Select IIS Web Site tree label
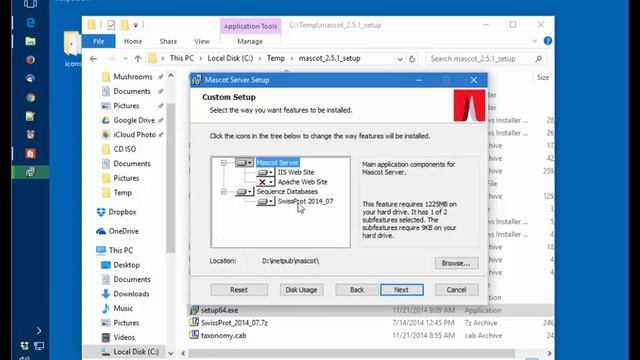Screen dimensions: 640x360 pos(296,172)
